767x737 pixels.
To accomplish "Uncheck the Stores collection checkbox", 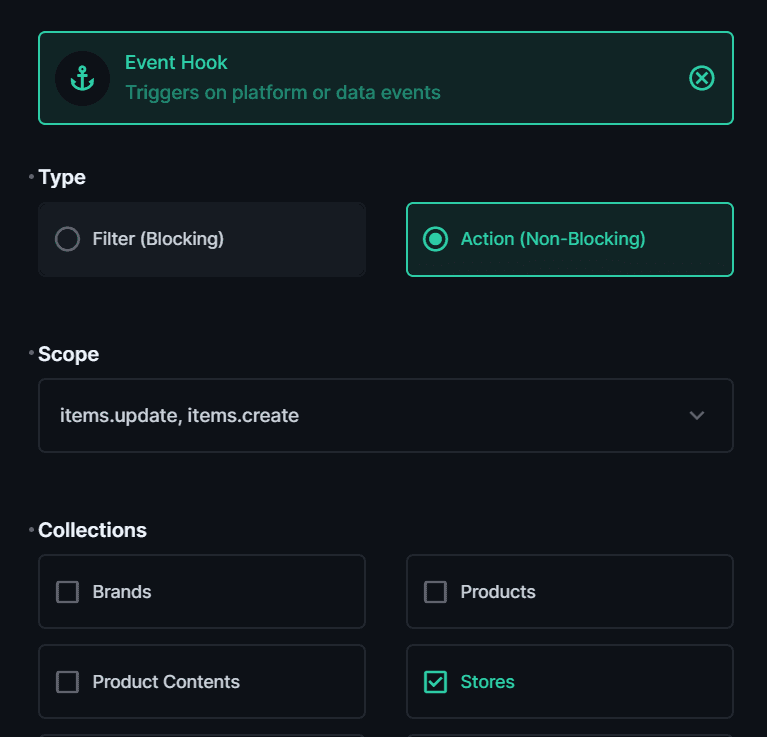I will tap(435, 682).
